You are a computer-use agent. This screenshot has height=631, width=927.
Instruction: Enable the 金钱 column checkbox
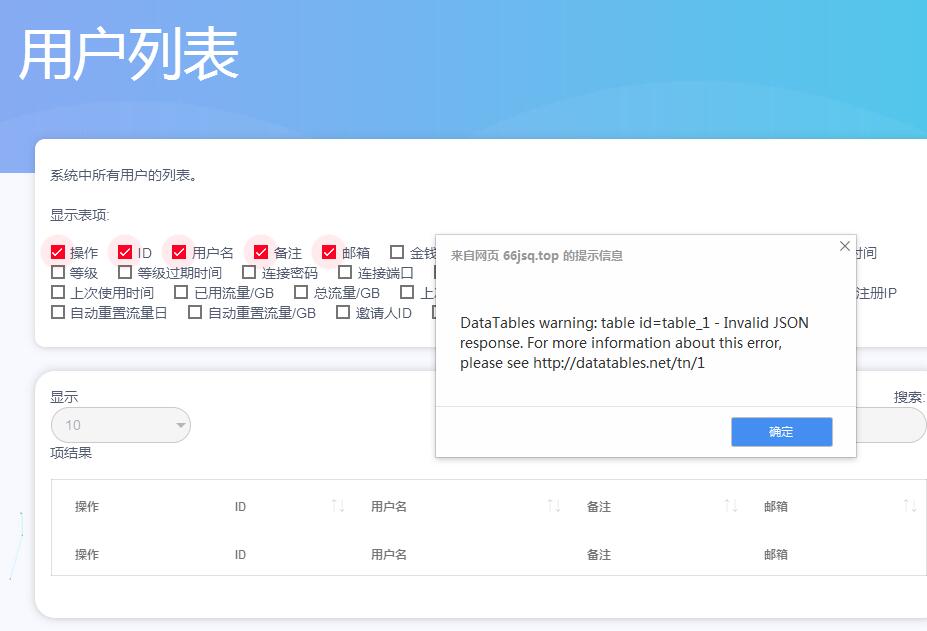[x=397, y=253]
